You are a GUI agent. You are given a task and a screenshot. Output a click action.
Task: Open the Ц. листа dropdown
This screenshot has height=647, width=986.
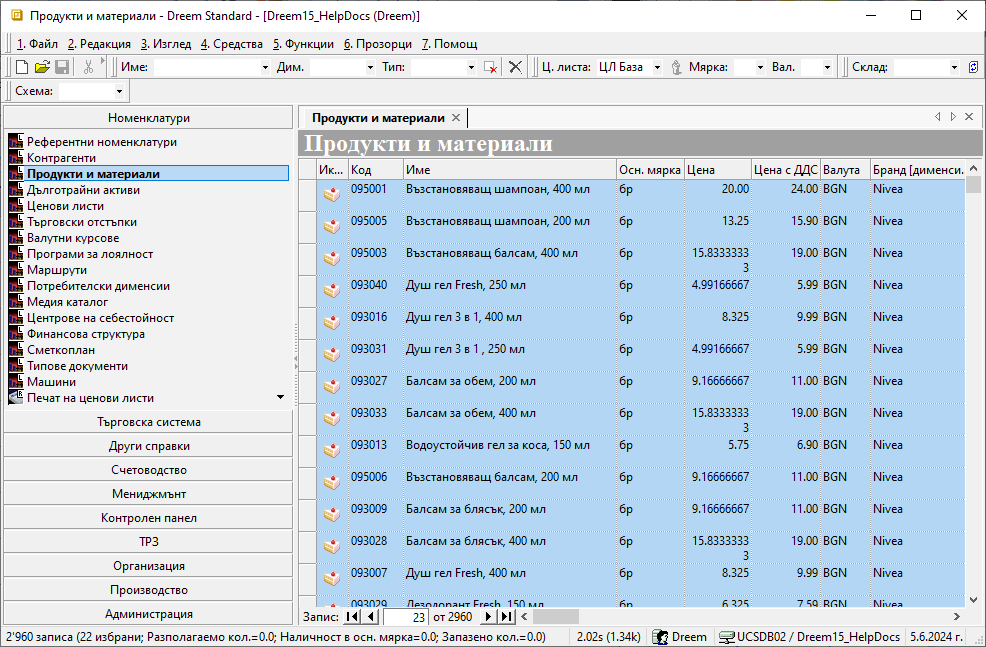[x=657, y=67]
